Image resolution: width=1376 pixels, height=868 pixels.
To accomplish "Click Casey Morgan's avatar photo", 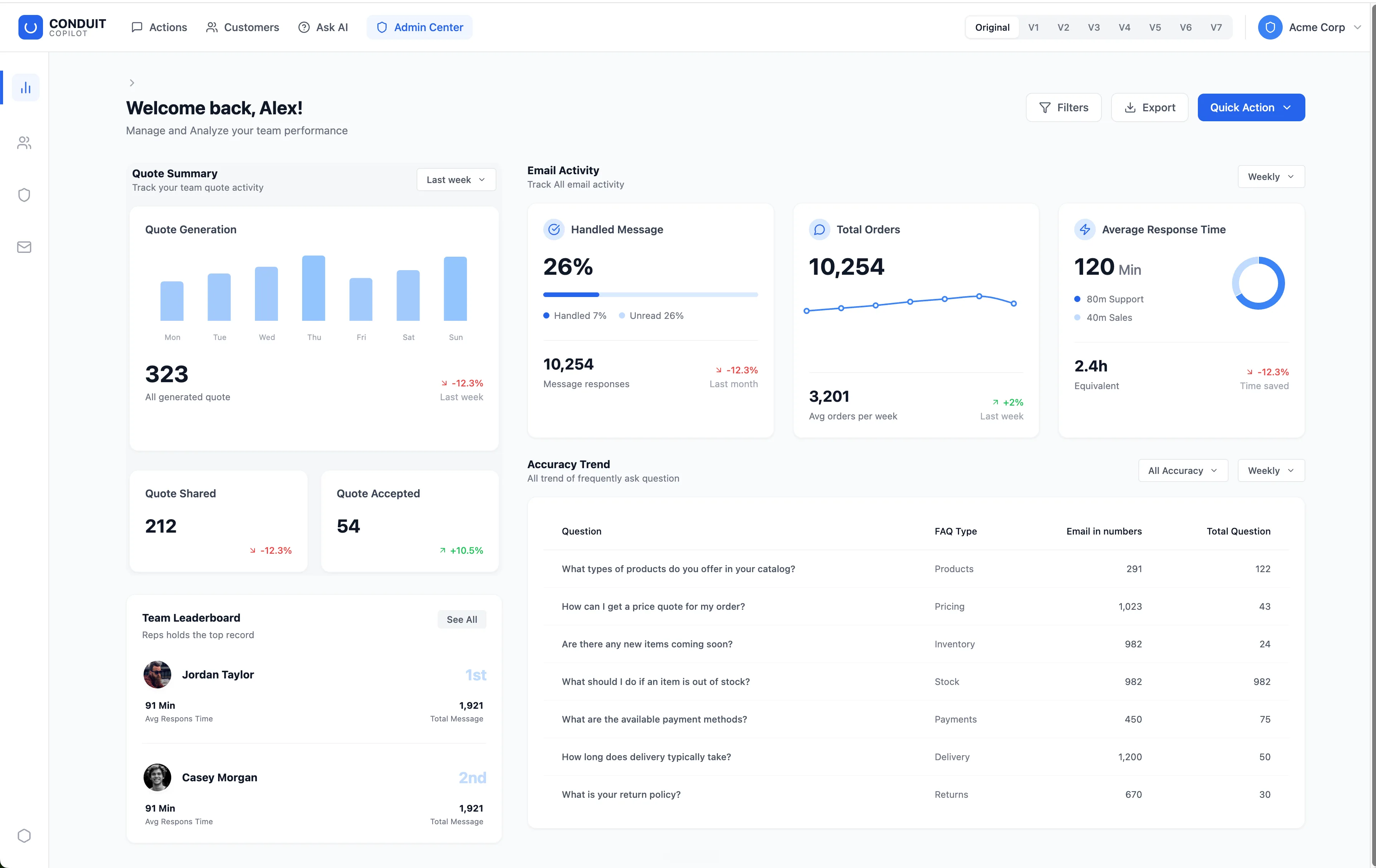I will [157, 777].
